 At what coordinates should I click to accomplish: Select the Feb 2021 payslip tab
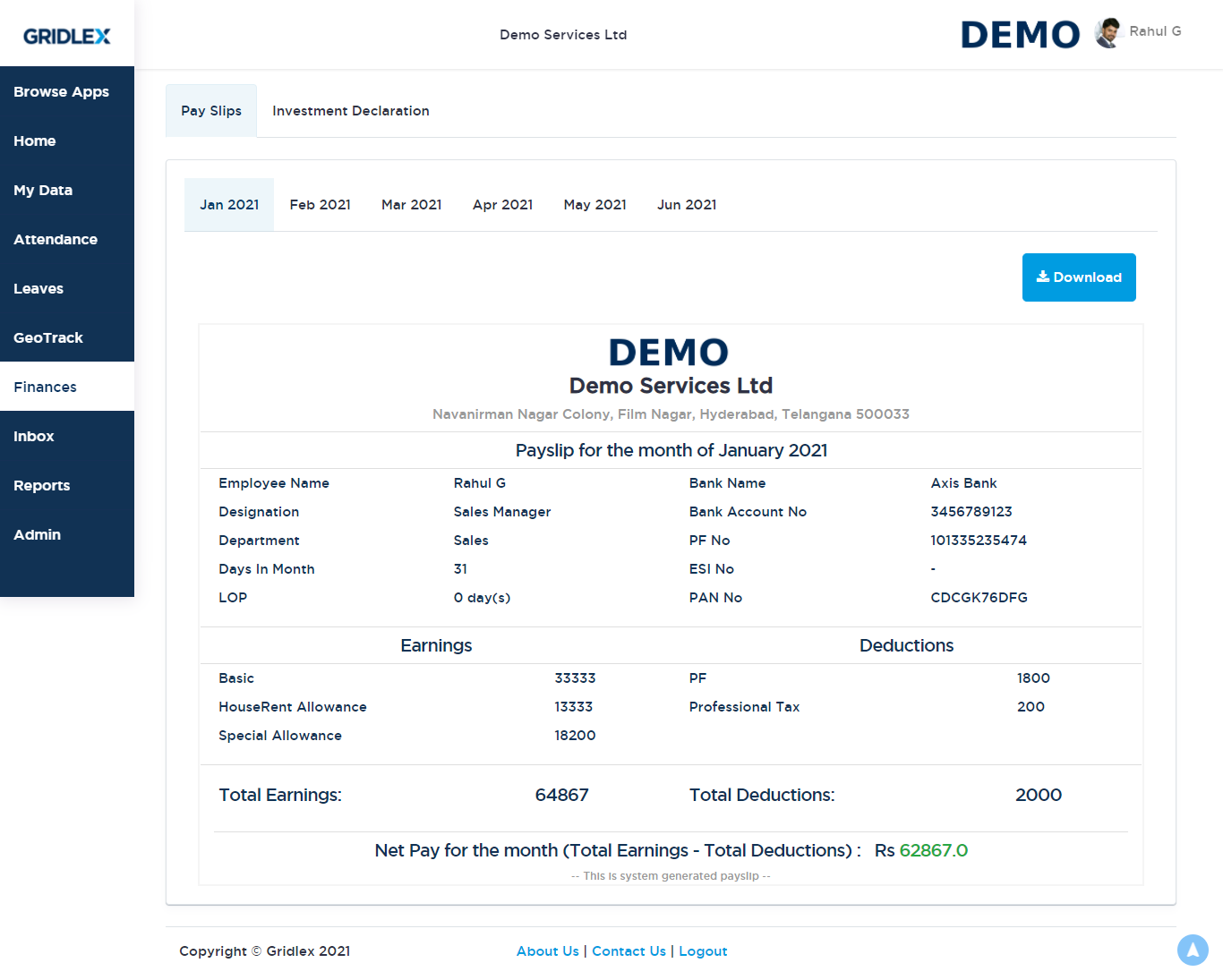pos(320,204)
